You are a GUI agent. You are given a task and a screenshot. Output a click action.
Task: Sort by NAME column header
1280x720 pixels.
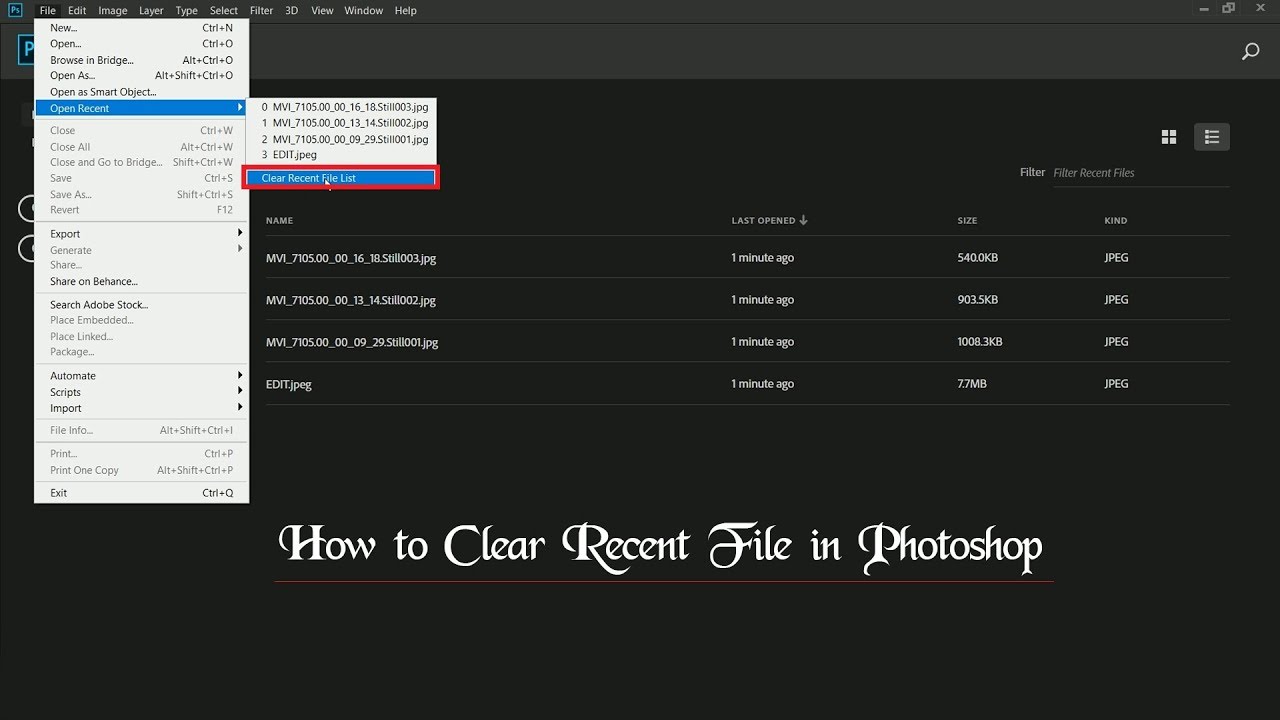279,220
